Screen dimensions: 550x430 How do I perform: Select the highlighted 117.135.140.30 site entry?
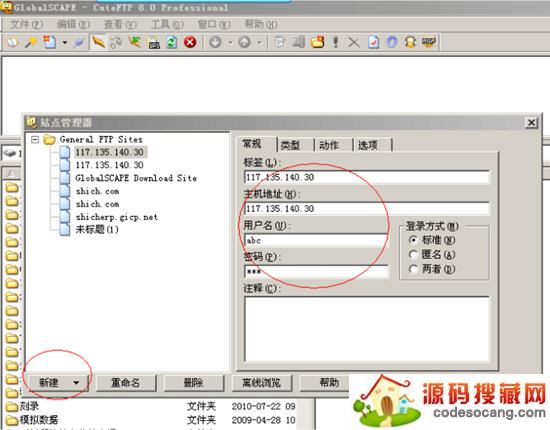point(110,152)
